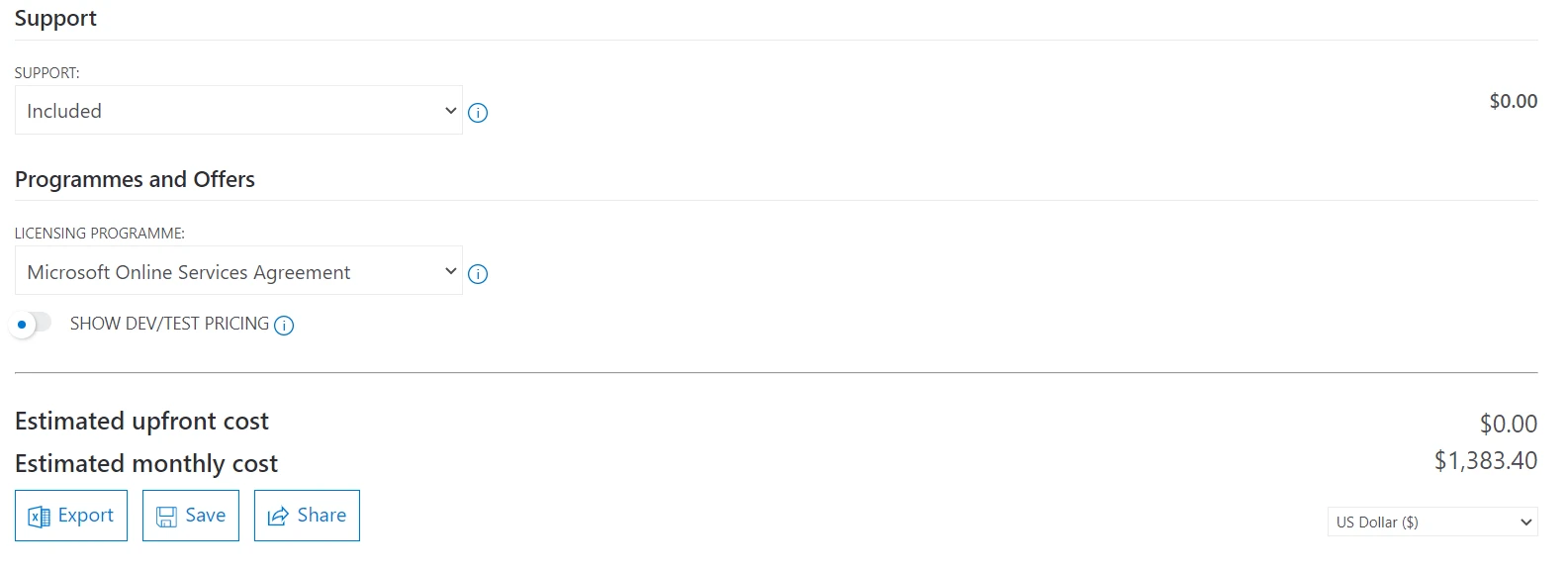This screenshot has height=571, width=1568.
Task: Click the floppy disk icon on Save
Action: pos(167,517)
